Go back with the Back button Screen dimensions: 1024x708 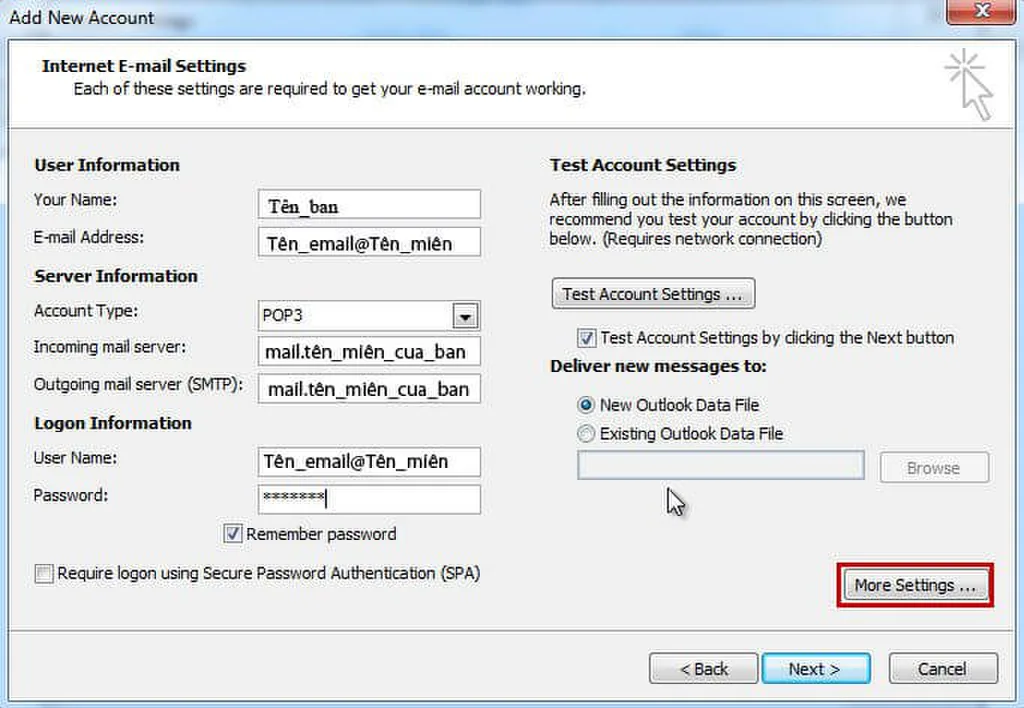[703, 669]
